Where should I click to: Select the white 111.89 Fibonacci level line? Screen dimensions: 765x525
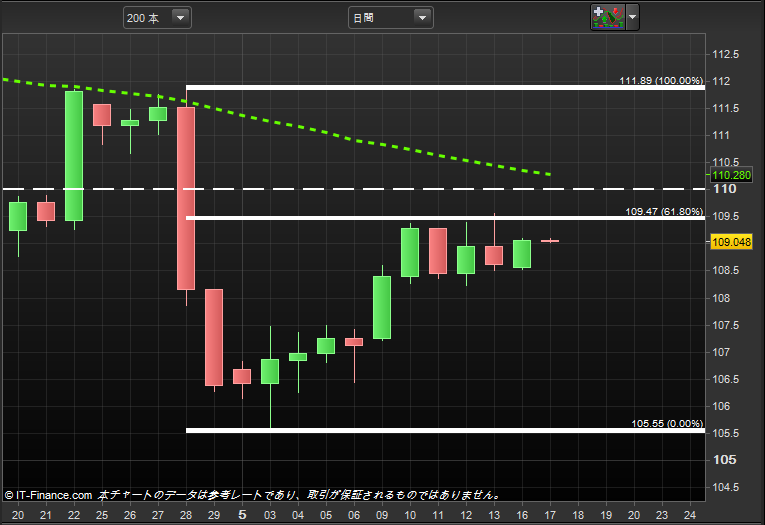click(445, 88)
